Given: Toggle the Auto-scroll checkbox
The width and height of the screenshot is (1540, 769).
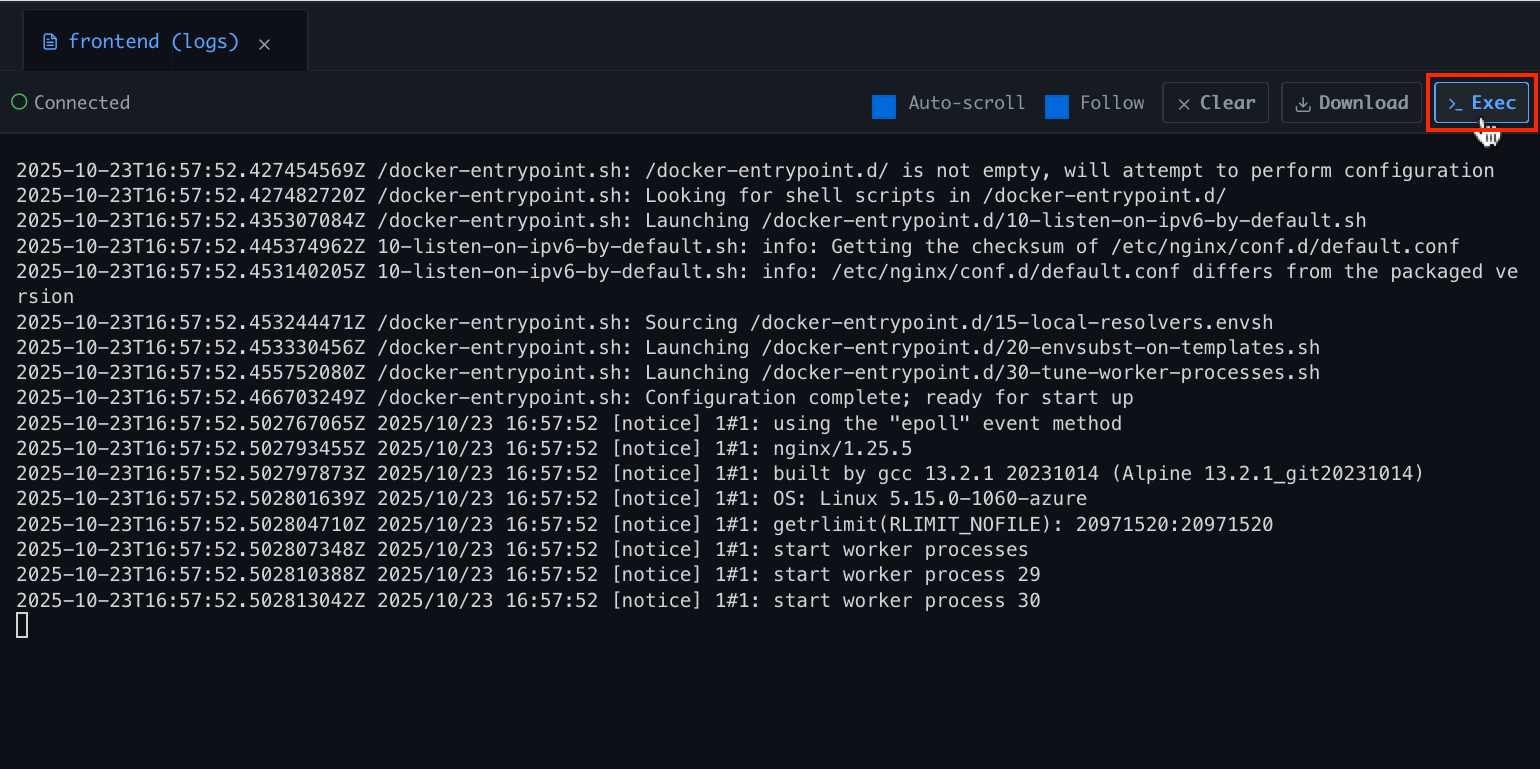Looking at the screenshot, I should coord(884,107).
